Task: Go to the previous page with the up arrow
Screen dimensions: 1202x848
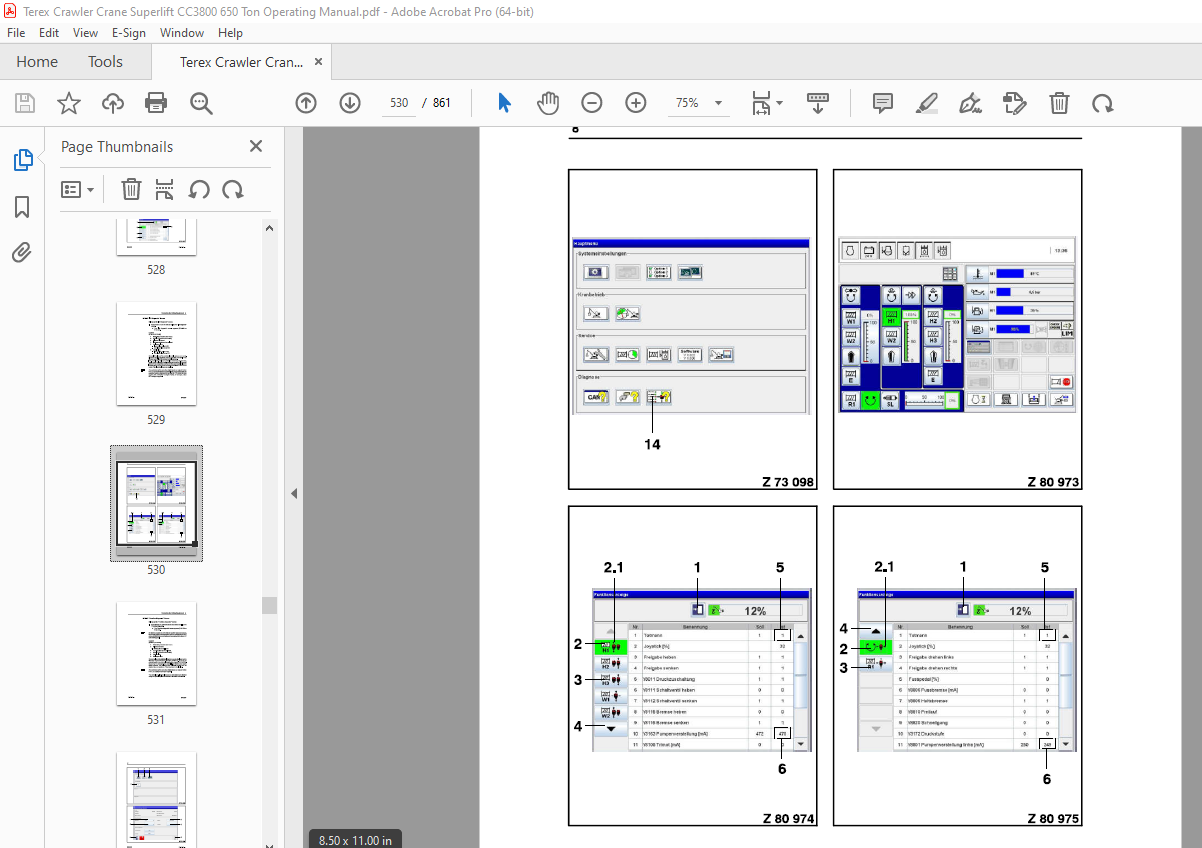Action: tap(306, 103)
